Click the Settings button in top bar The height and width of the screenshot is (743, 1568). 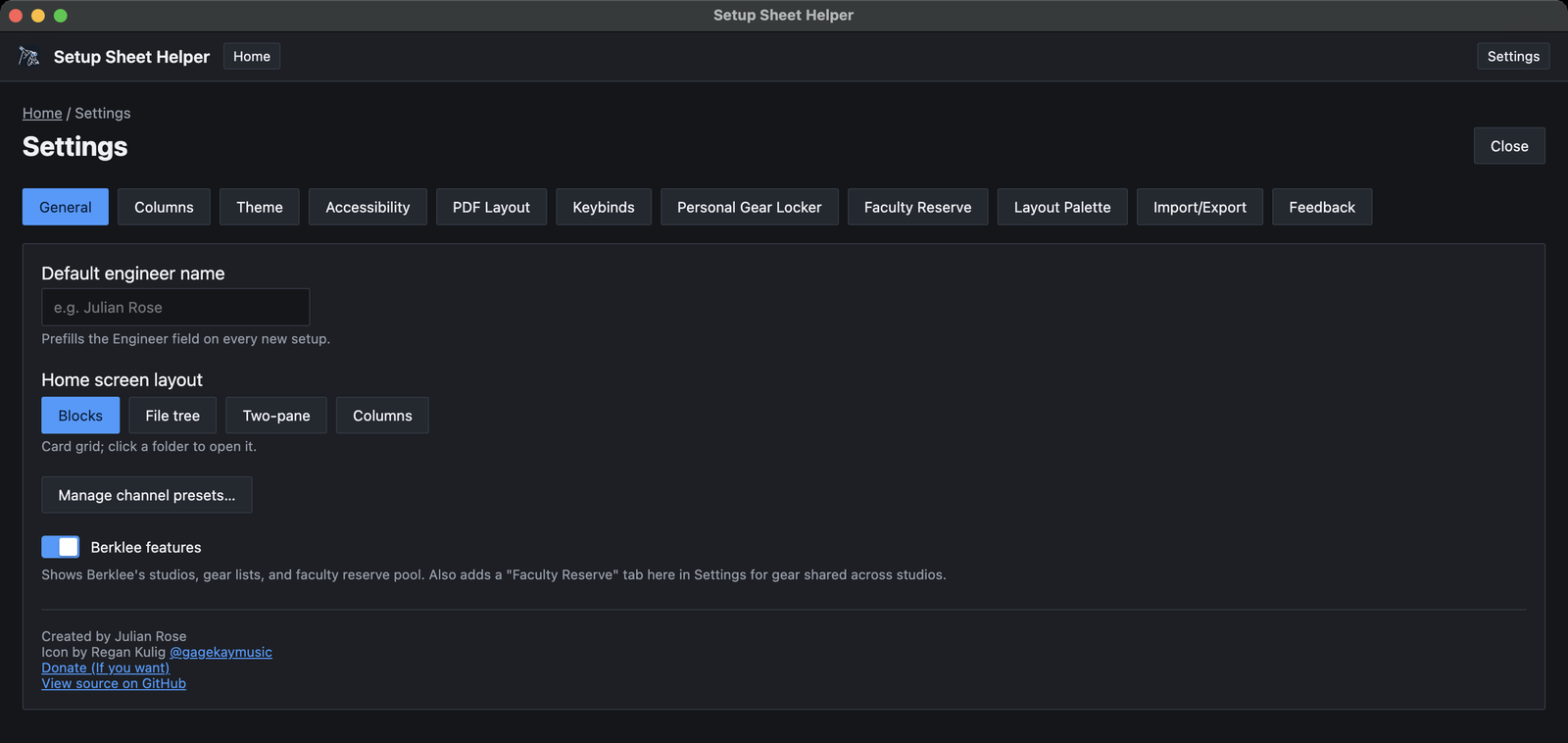(x=1513, y=56)
